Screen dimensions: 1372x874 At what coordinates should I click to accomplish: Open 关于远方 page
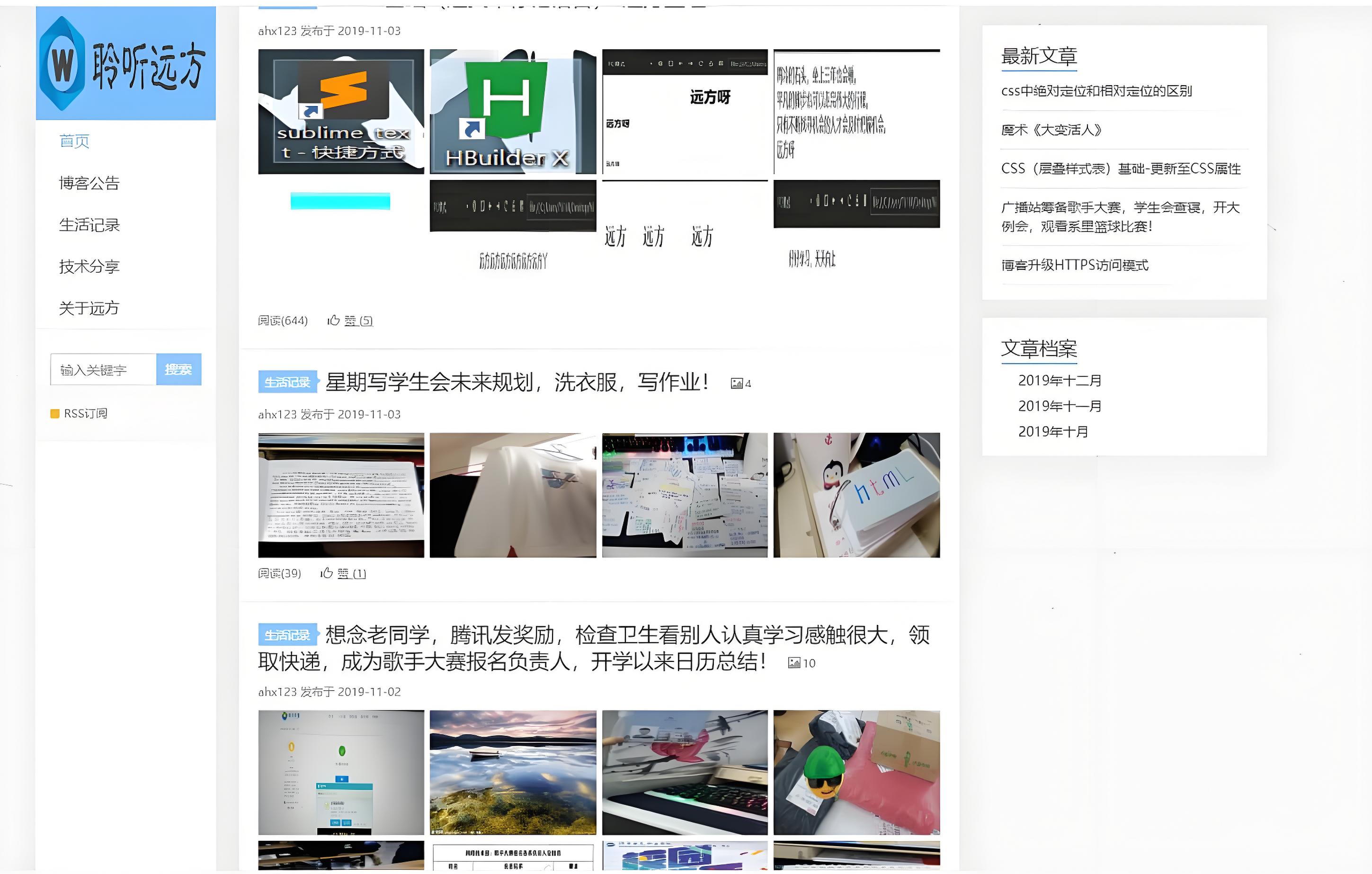pos(89,308)
